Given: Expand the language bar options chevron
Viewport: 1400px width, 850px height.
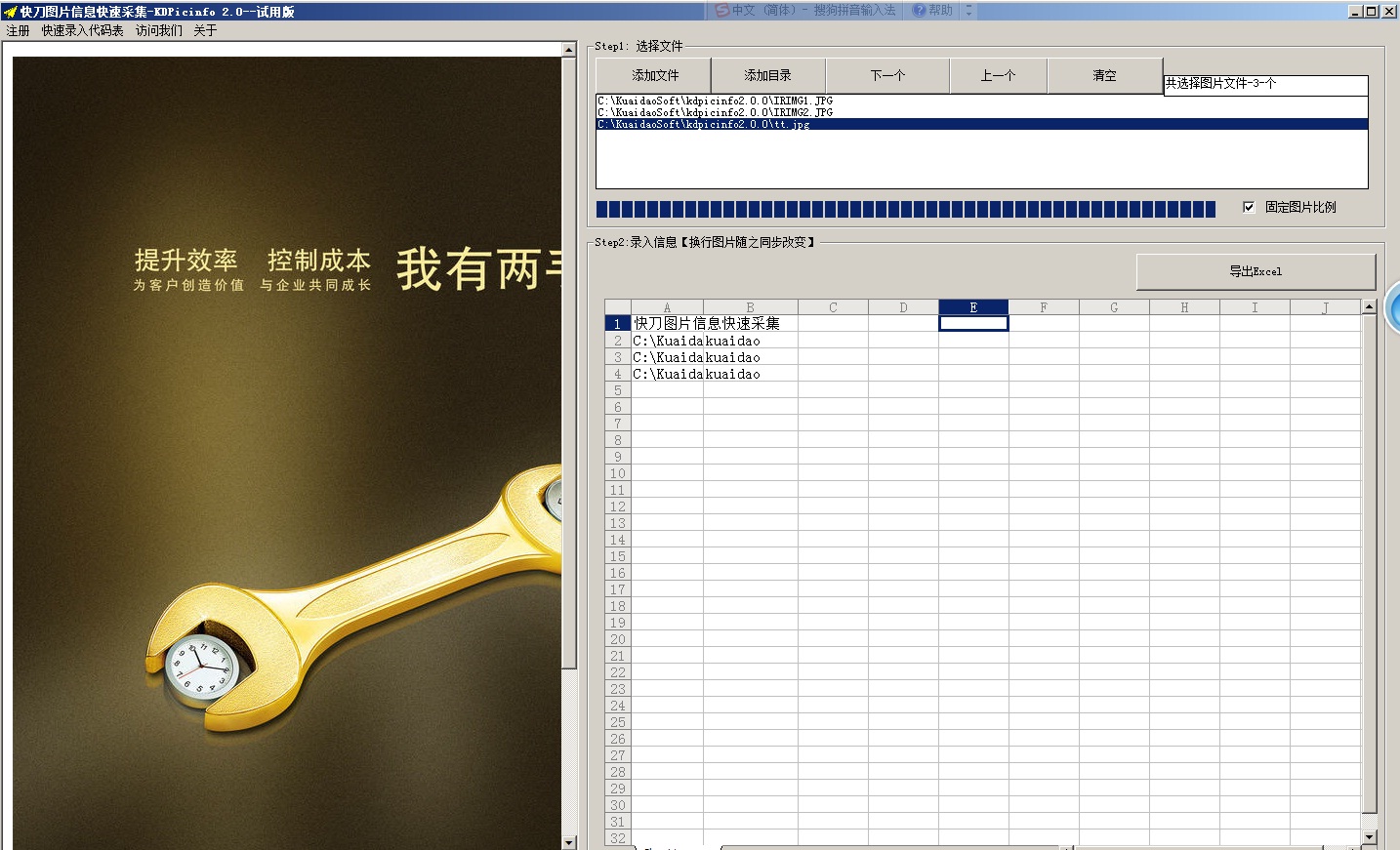Looking at the screenshot, I should click(x=968, y=11).
